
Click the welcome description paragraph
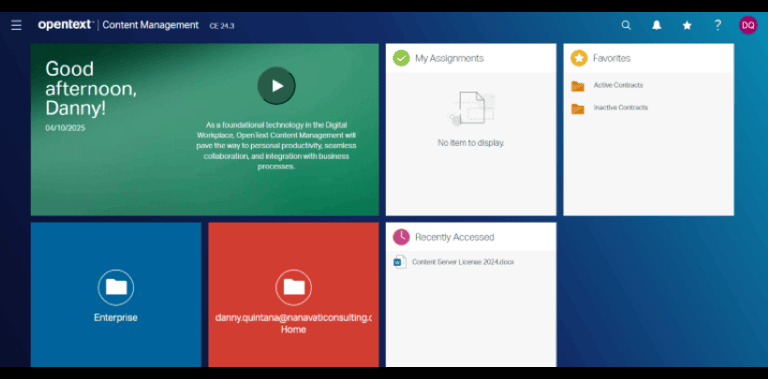tap(276, 145)
